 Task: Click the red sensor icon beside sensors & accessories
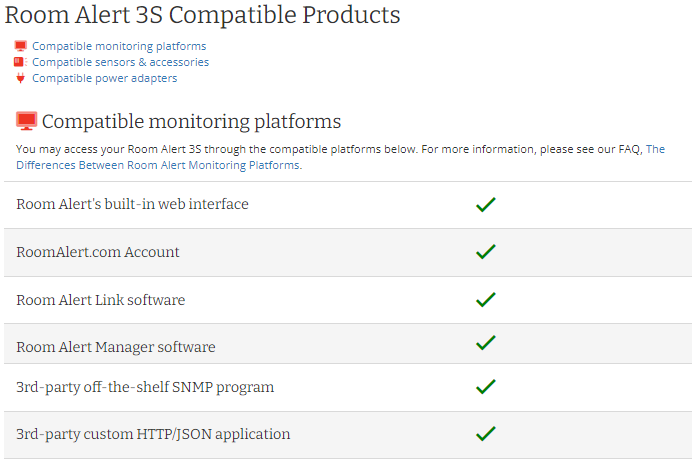tap(20, 62)
